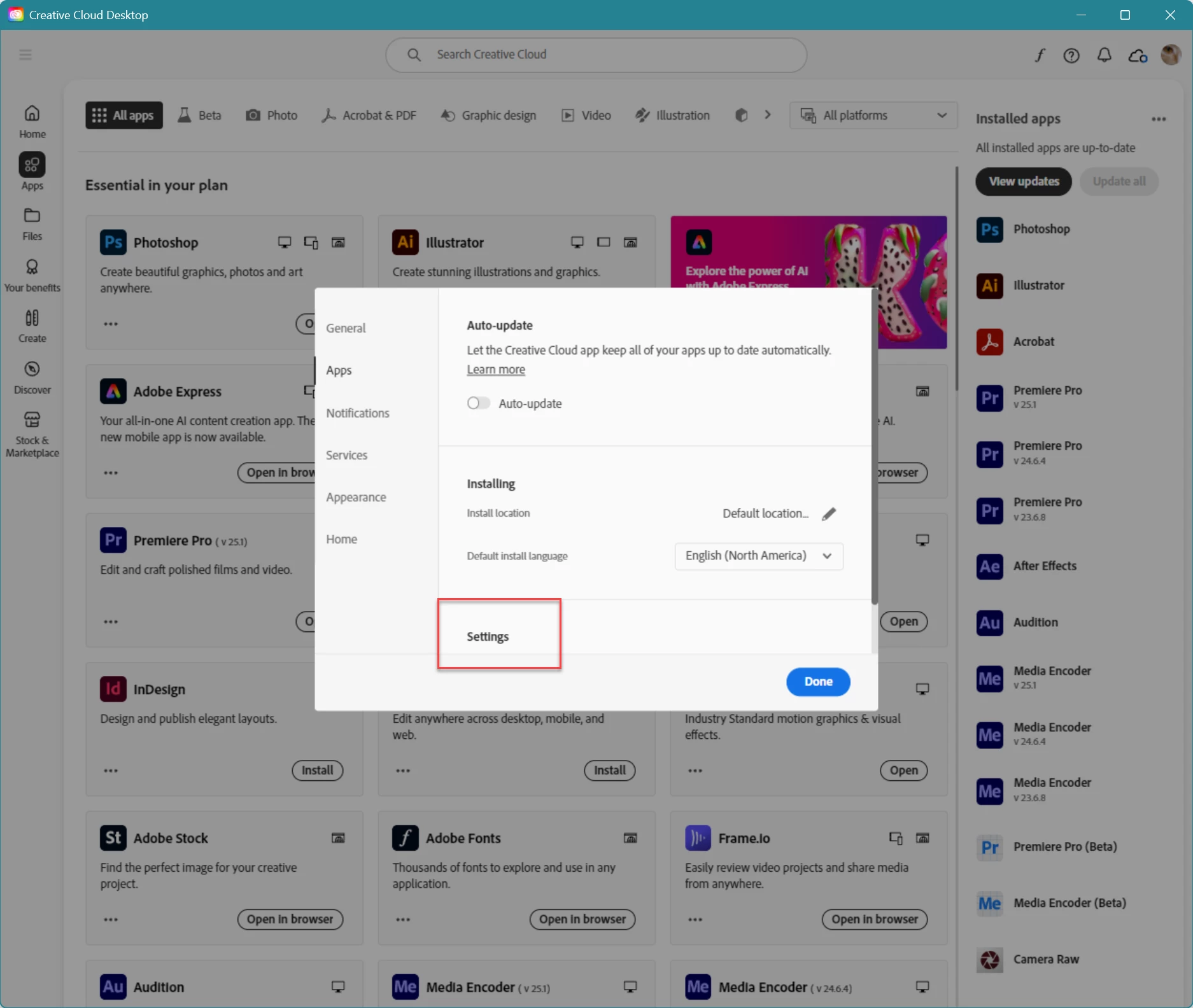1193x1008 pixels.
Task: Open Your benefits in the sidebar
Action: (x=32, y=276)
